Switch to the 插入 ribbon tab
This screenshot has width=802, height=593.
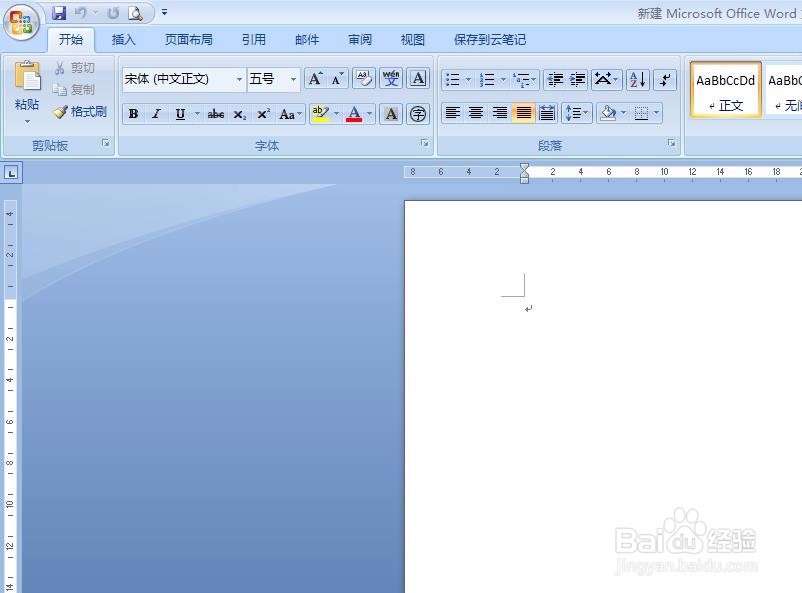(x=123, y=40)
